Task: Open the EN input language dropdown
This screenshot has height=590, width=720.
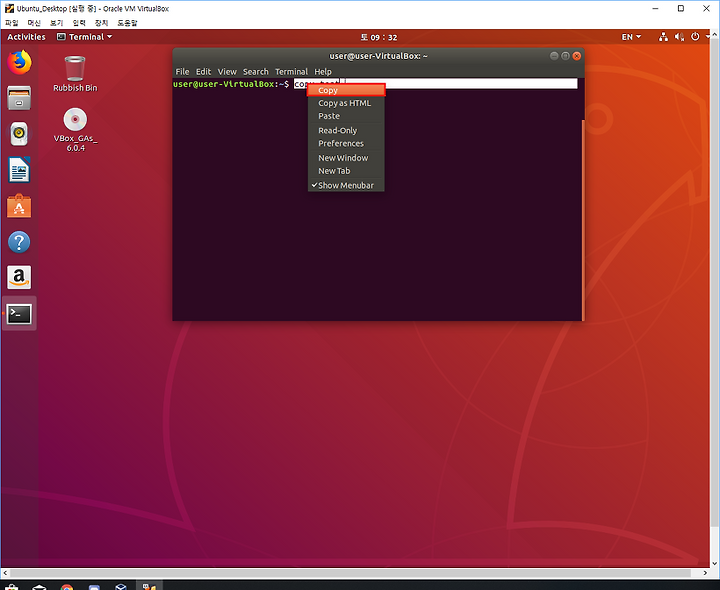Action: pos(631,37)
